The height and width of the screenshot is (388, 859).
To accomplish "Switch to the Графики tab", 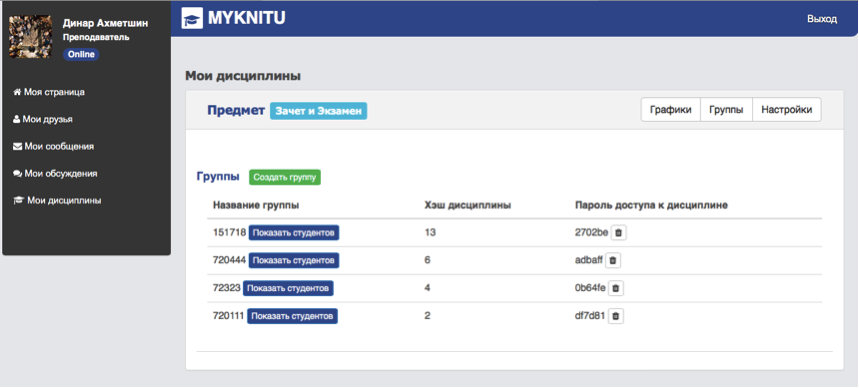I will pos(671,110).
